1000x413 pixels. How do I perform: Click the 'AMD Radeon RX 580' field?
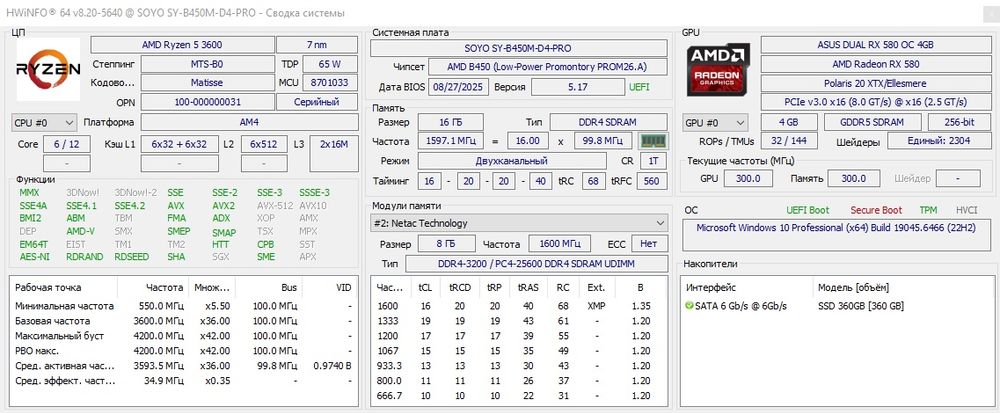point(875,64)
